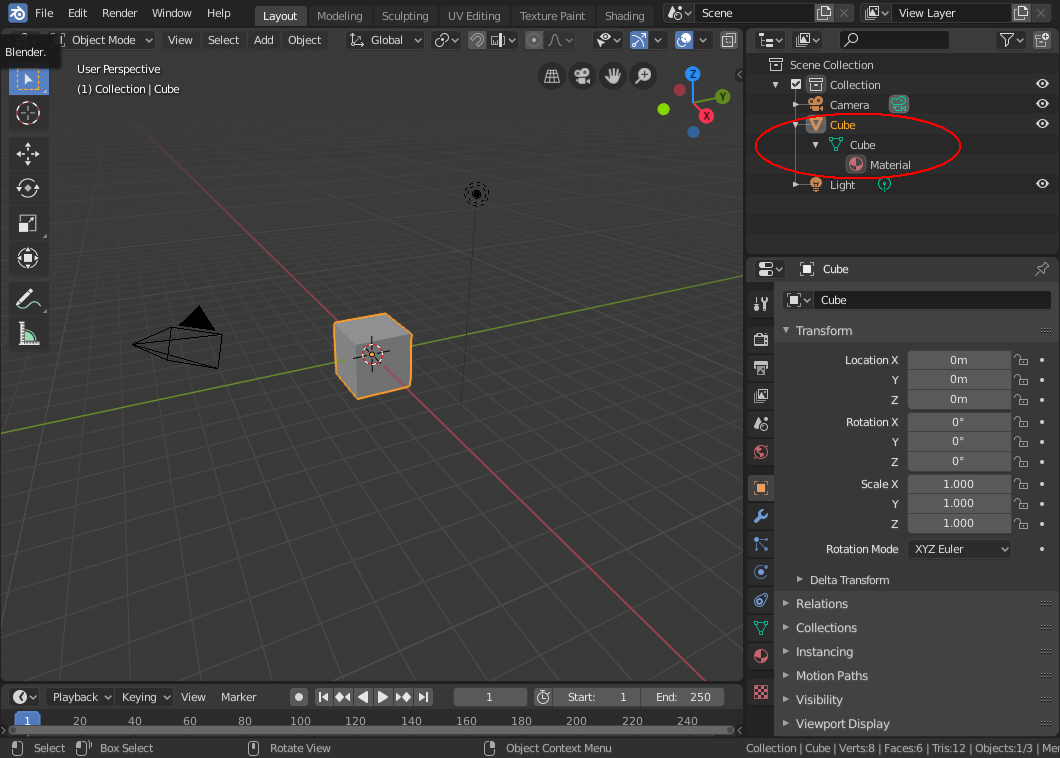Toggle the Rotation Z lock

(x=1021, y=461)
